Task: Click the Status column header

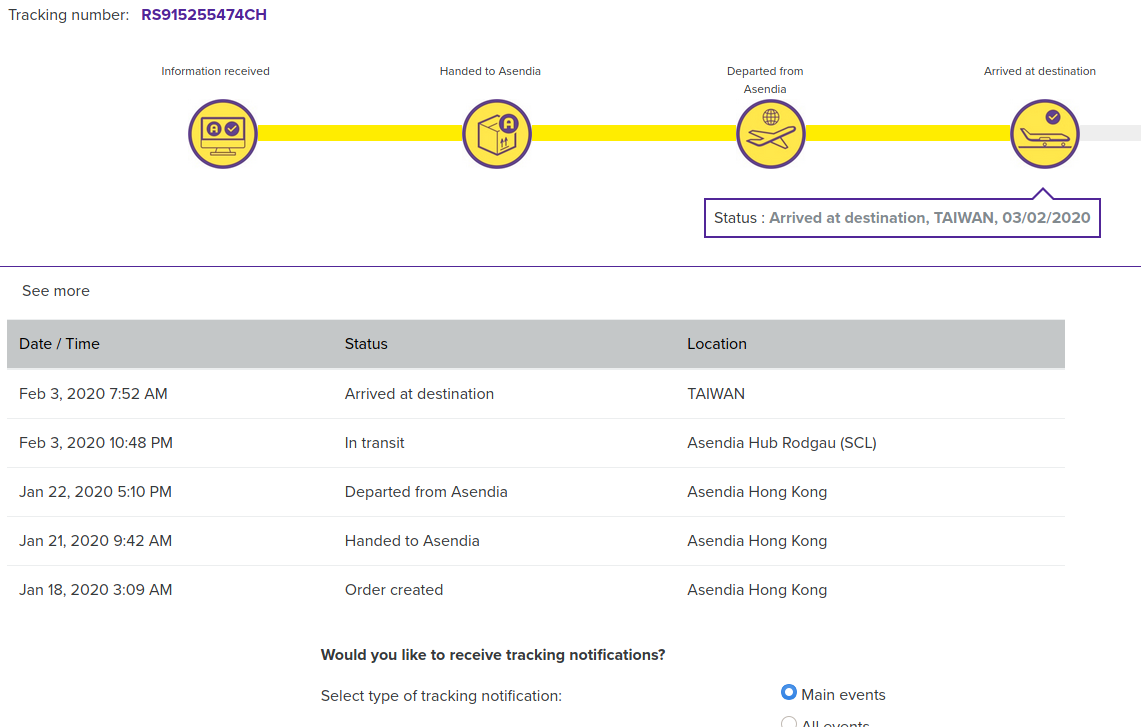Action: click(366, 344)
